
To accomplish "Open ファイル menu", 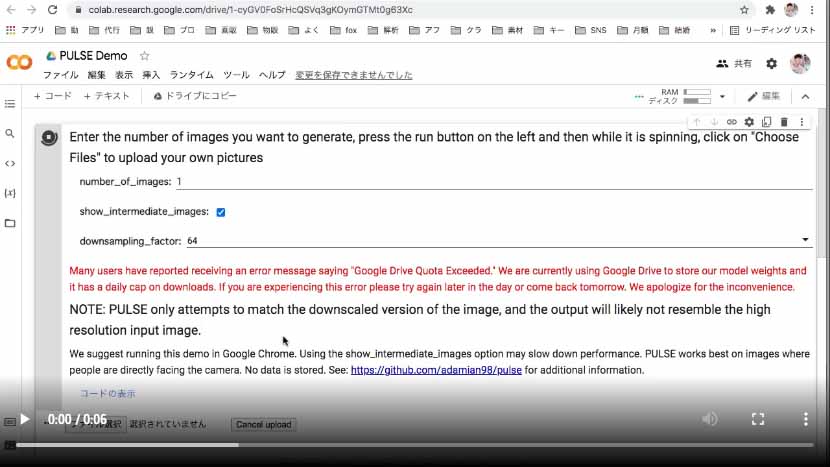I will [x=60, y=75].
